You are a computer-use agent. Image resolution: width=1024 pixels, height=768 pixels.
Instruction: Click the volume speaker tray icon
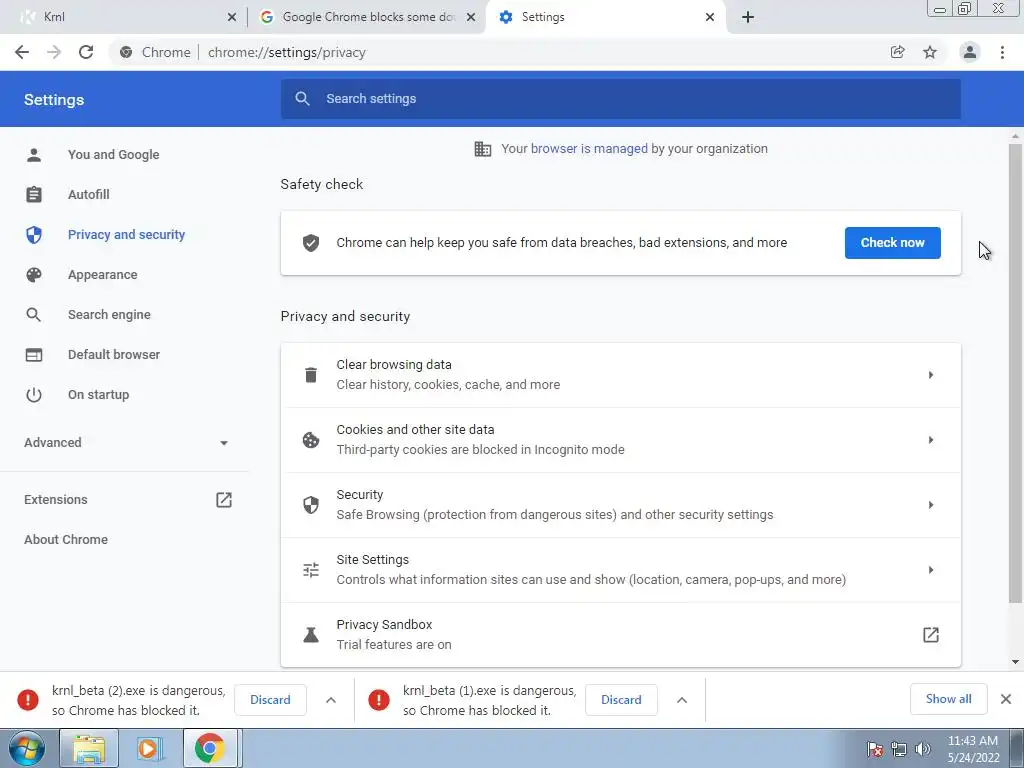pyautogui.click(x=923, y=749)
